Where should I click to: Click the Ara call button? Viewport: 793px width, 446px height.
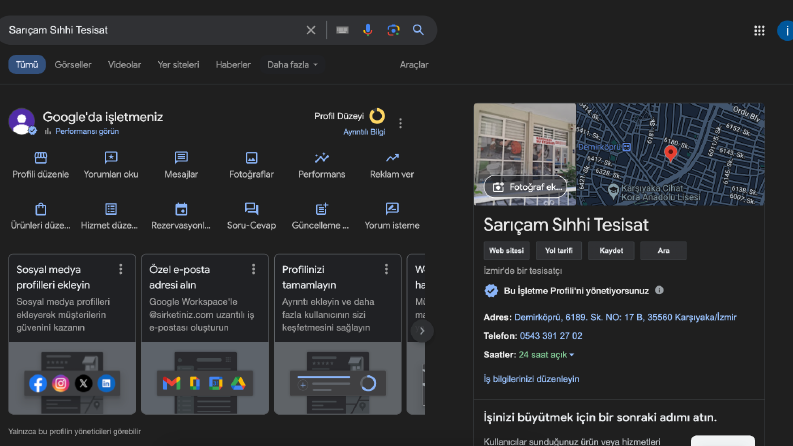pyautogui.click(x=663, y=251)
